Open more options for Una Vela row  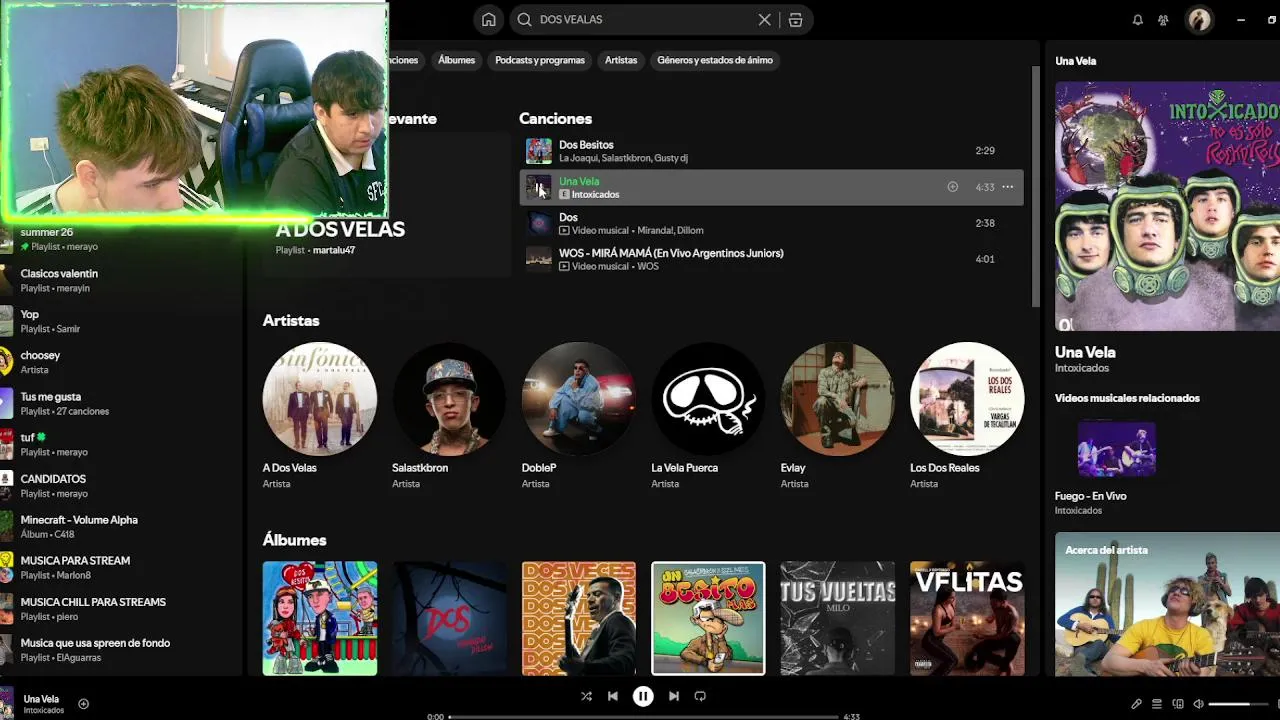point(1007,187)
